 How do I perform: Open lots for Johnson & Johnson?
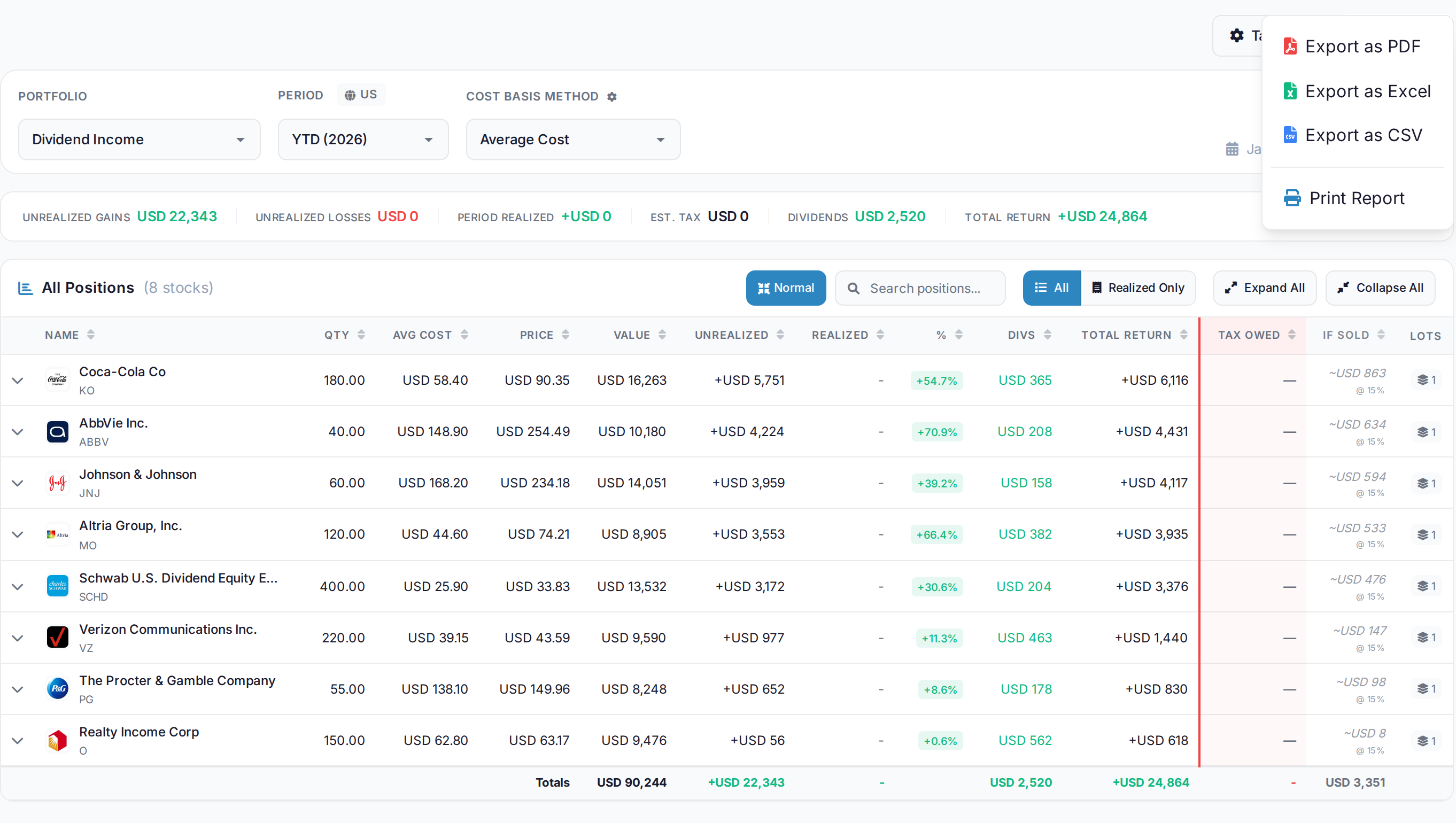click(1426, 483)
